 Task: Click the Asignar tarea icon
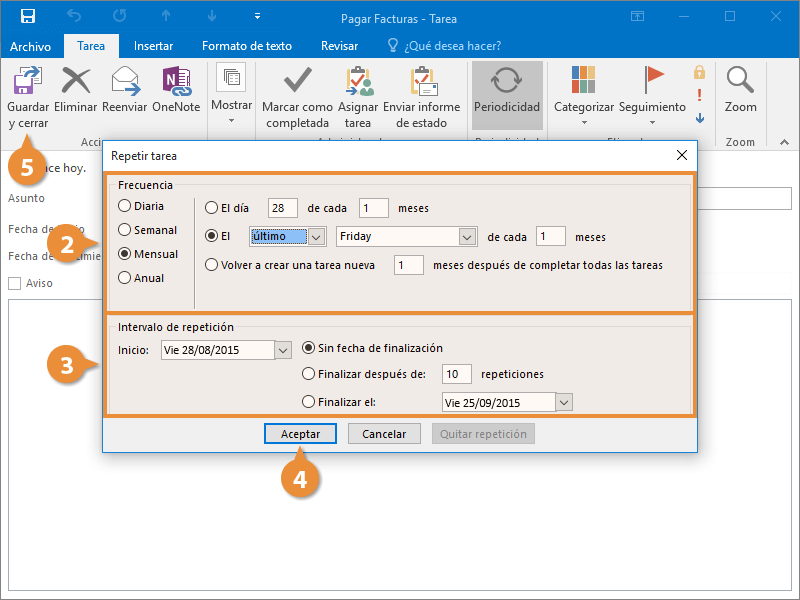(x=358, y=81)
